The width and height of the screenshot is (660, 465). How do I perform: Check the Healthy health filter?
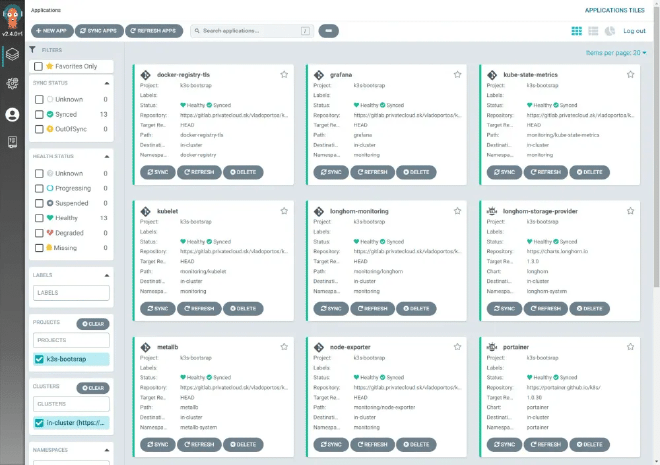point(39,218)
